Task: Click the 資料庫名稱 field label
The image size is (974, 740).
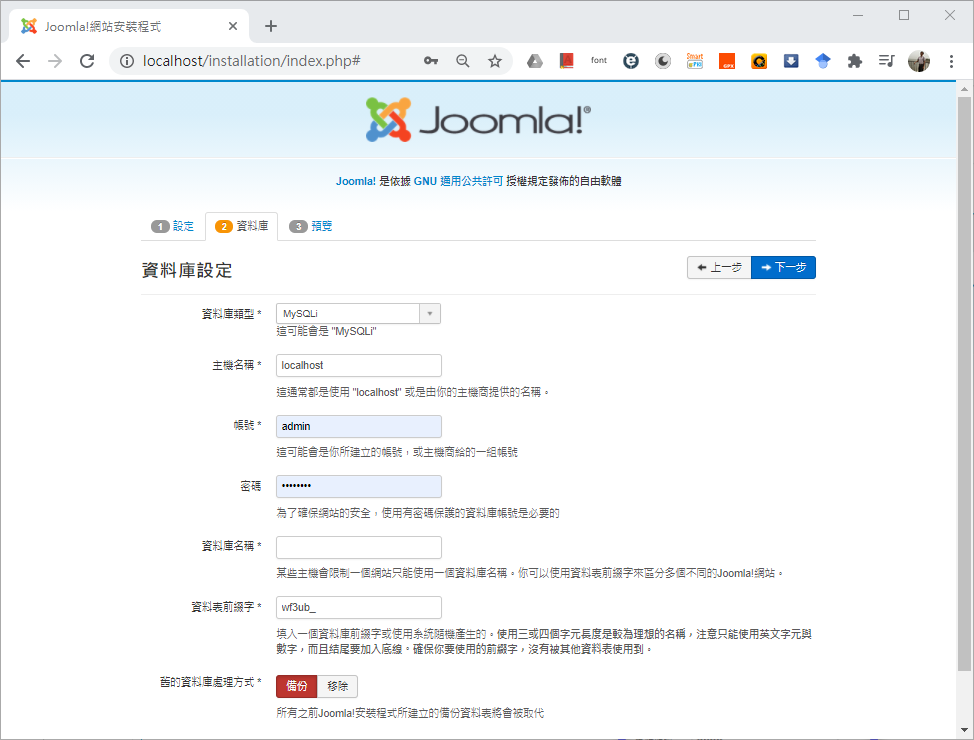Action: [x=231, y=546]
